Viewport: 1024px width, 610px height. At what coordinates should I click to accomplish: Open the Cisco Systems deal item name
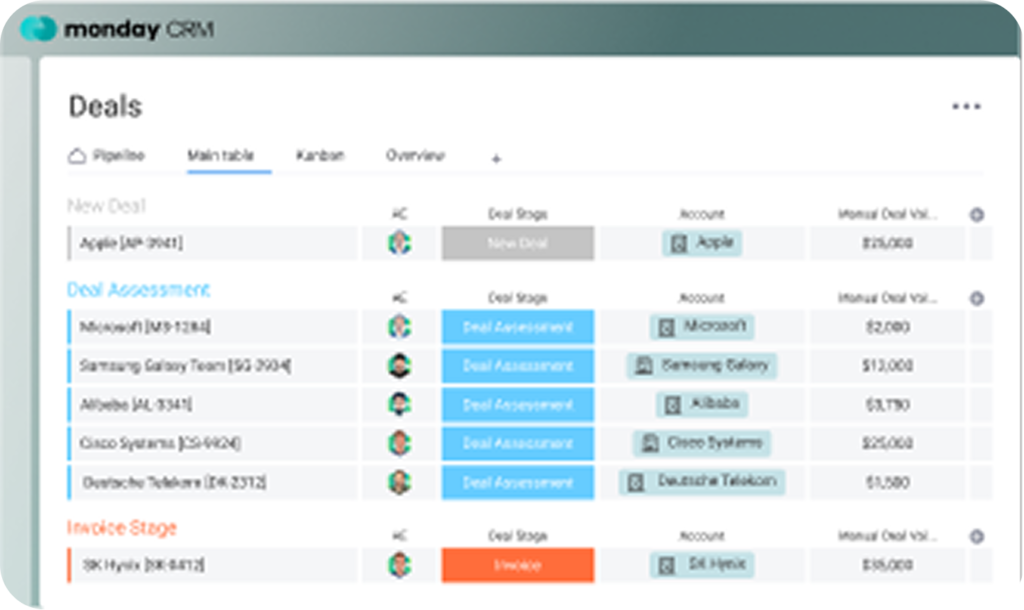point(160,443)
